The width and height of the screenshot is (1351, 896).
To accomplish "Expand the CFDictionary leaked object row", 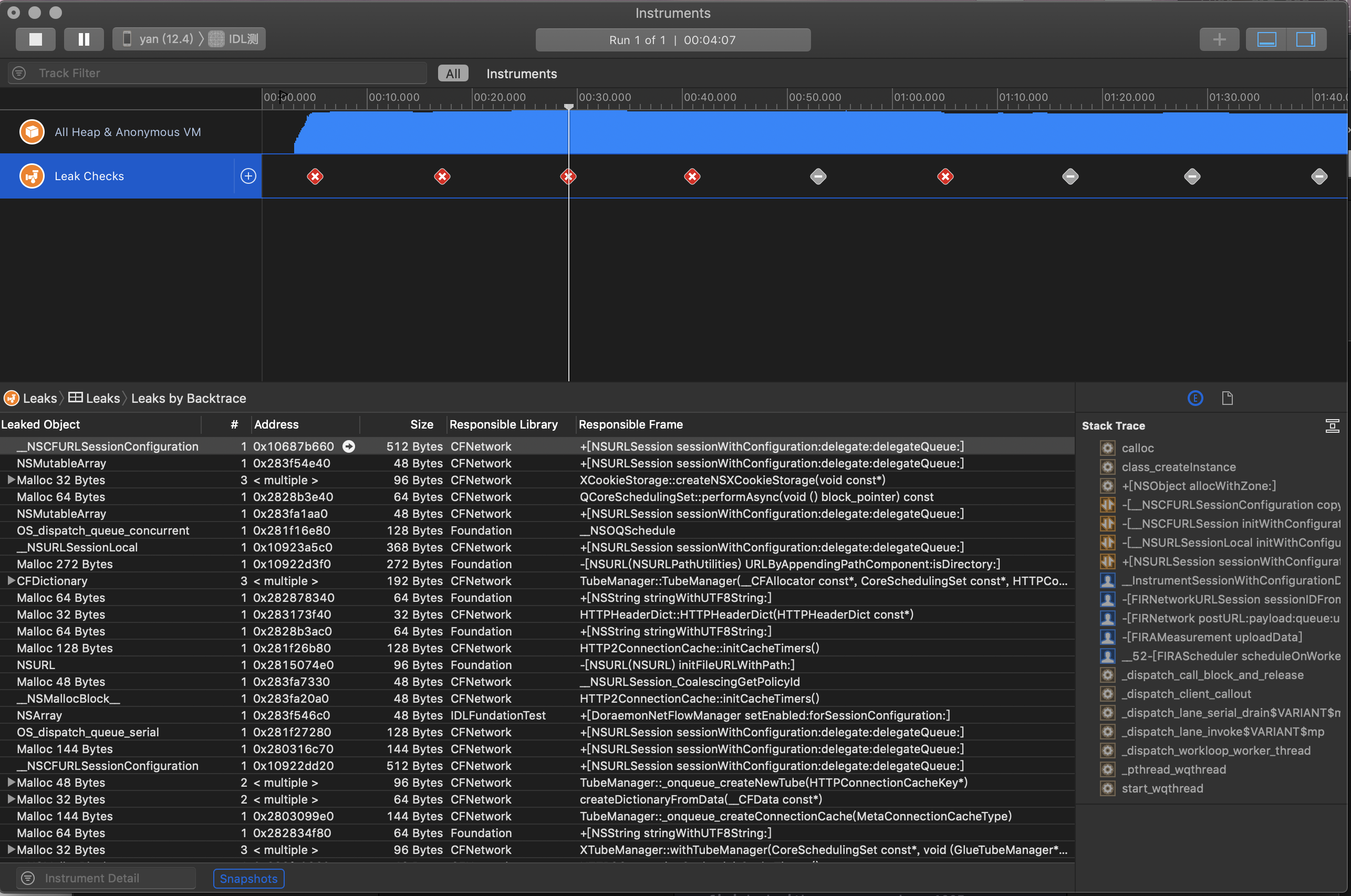I will tap(11, 580).
